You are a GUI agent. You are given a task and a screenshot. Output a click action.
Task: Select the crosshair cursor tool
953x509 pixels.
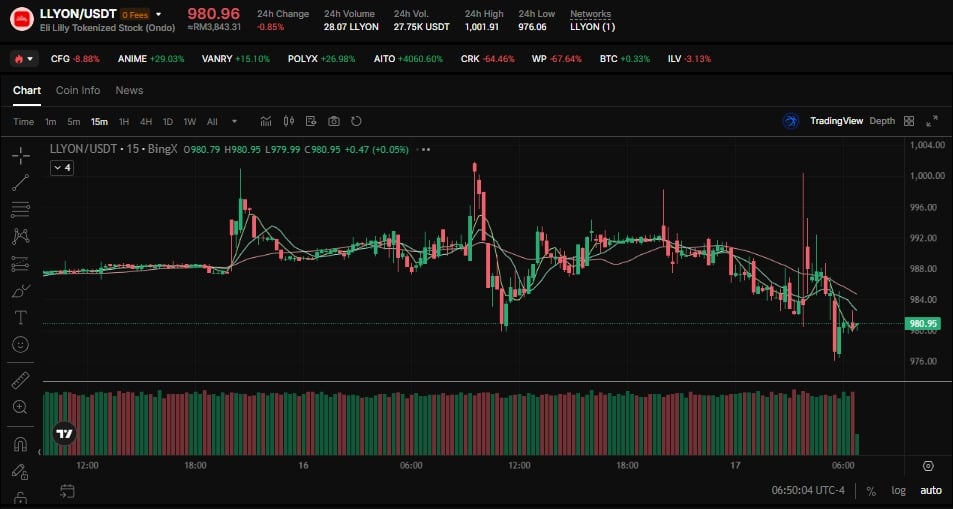tap(20, 156)
